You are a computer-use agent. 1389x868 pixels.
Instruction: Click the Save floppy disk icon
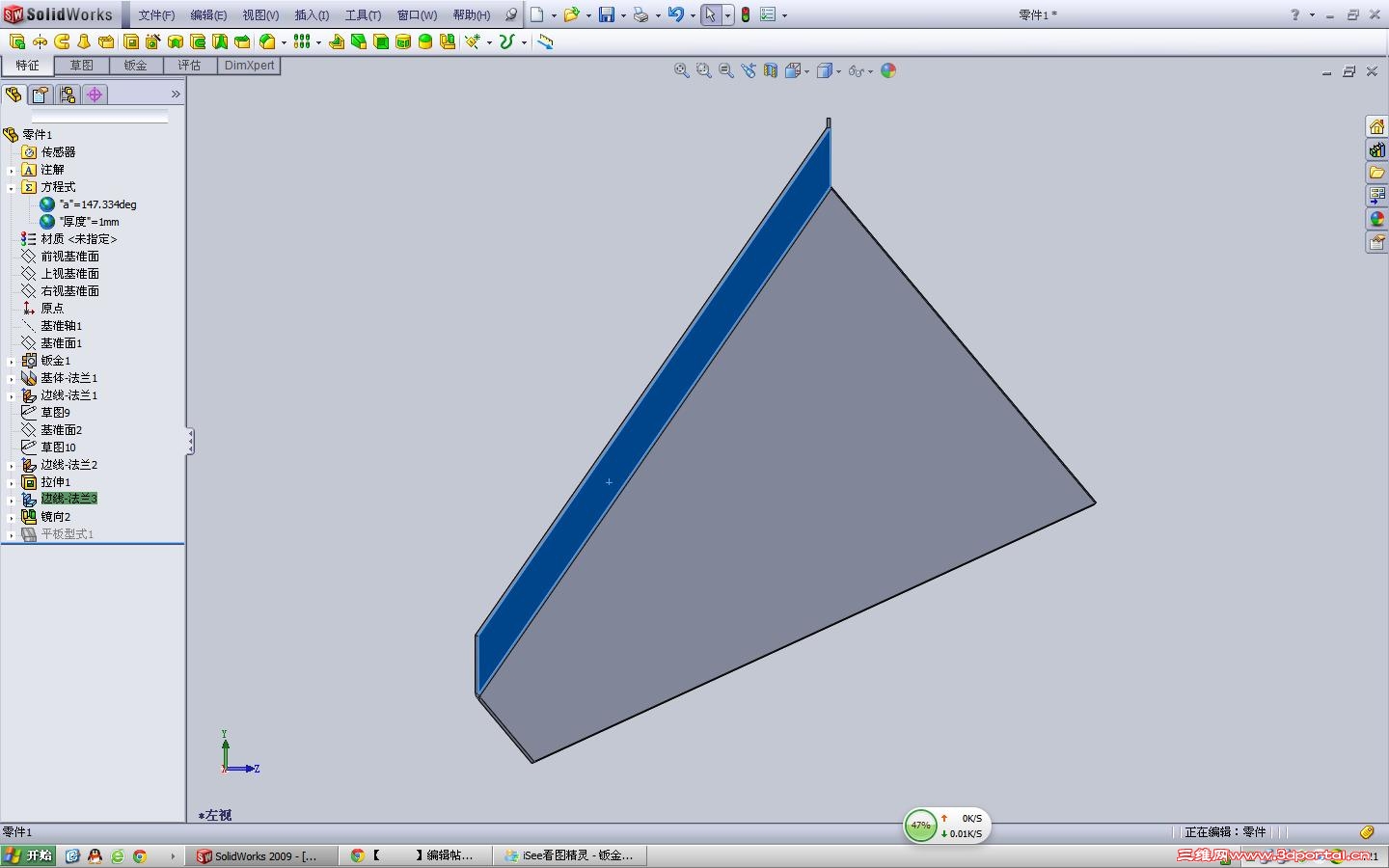(607, 14)
